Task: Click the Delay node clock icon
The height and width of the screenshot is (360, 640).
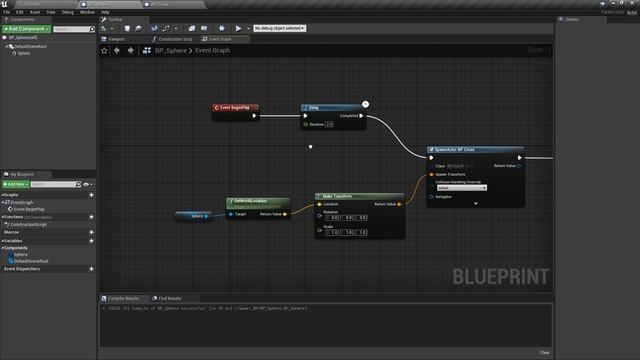Action: tap(365, 104)
